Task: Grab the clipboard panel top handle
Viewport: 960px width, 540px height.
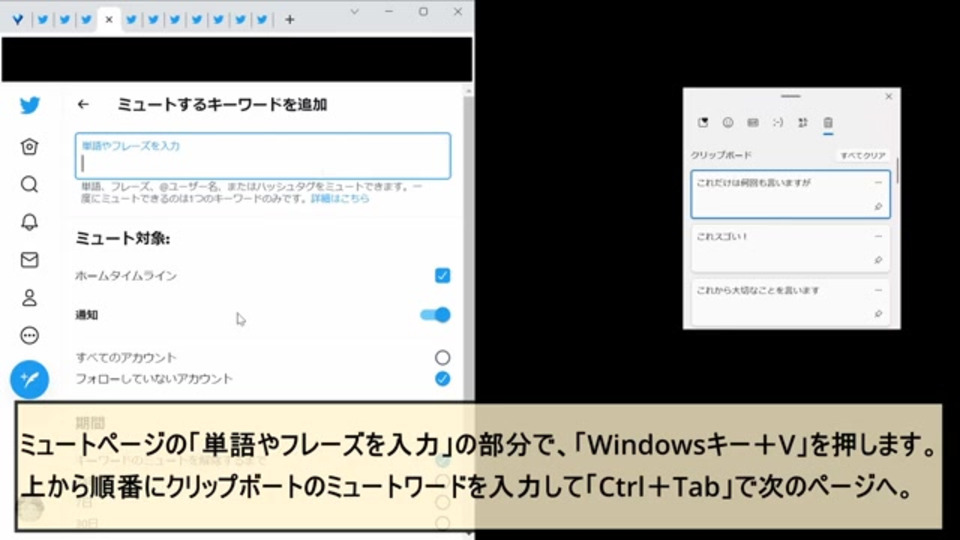Action: click(790, 96)
